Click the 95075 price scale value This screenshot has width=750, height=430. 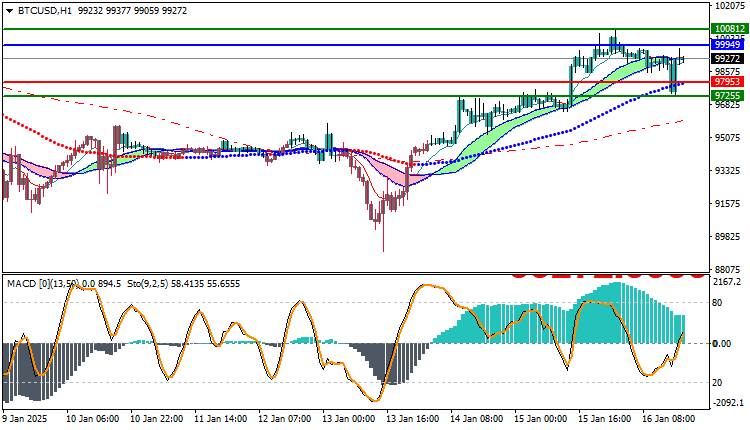point(729,137)
